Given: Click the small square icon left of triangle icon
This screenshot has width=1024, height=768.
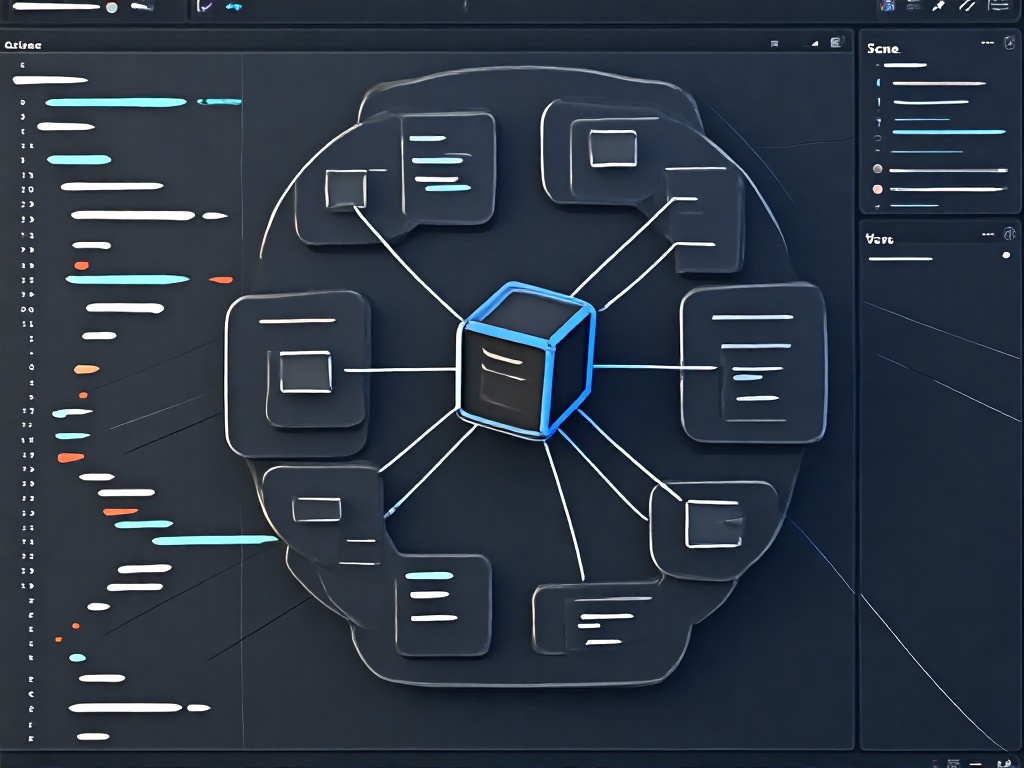Looking at the screenshot, I should [x=775, y=44].
